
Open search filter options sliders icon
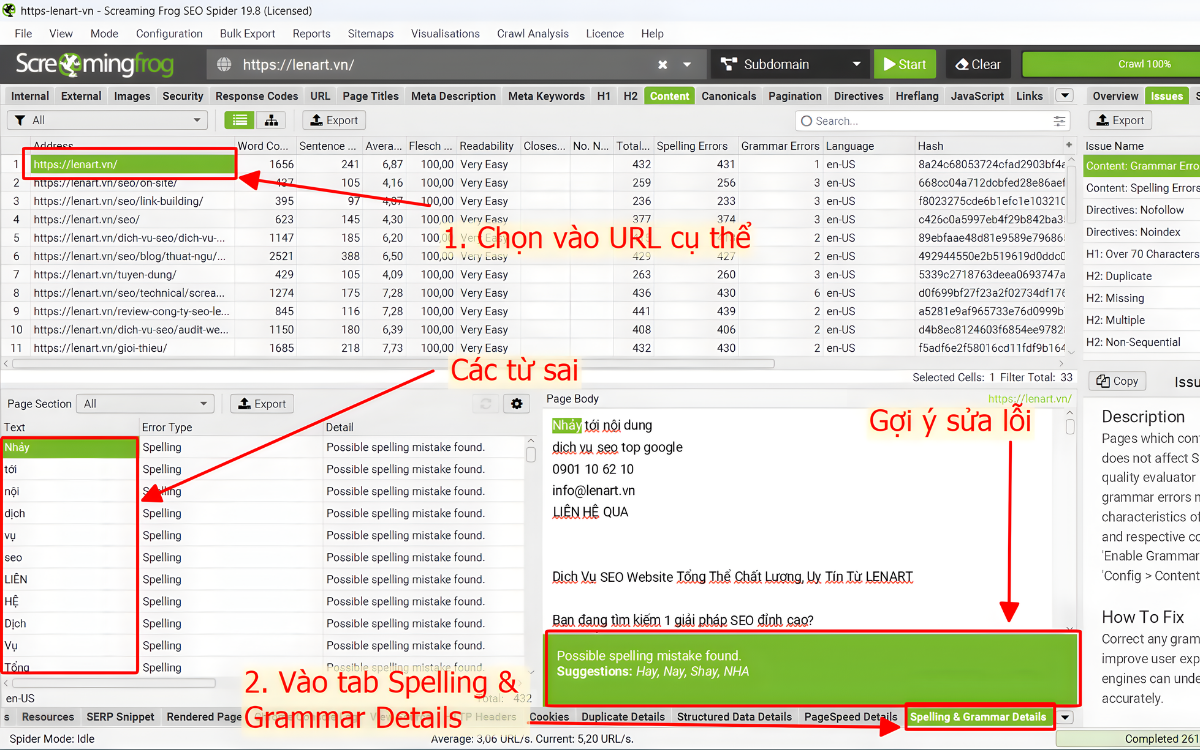[1059, 121]
